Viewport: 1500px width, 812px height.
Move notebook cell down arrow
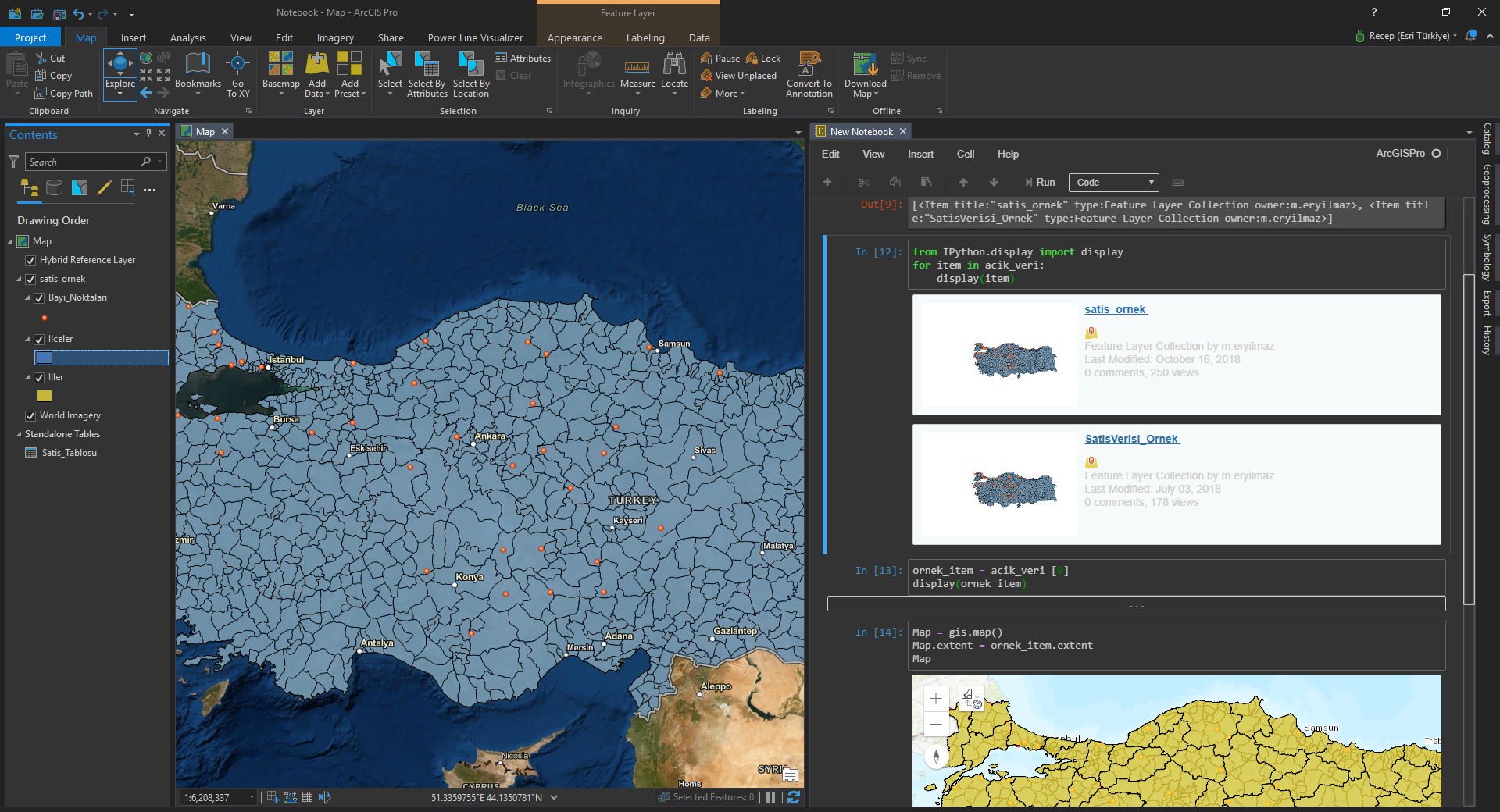994,182
